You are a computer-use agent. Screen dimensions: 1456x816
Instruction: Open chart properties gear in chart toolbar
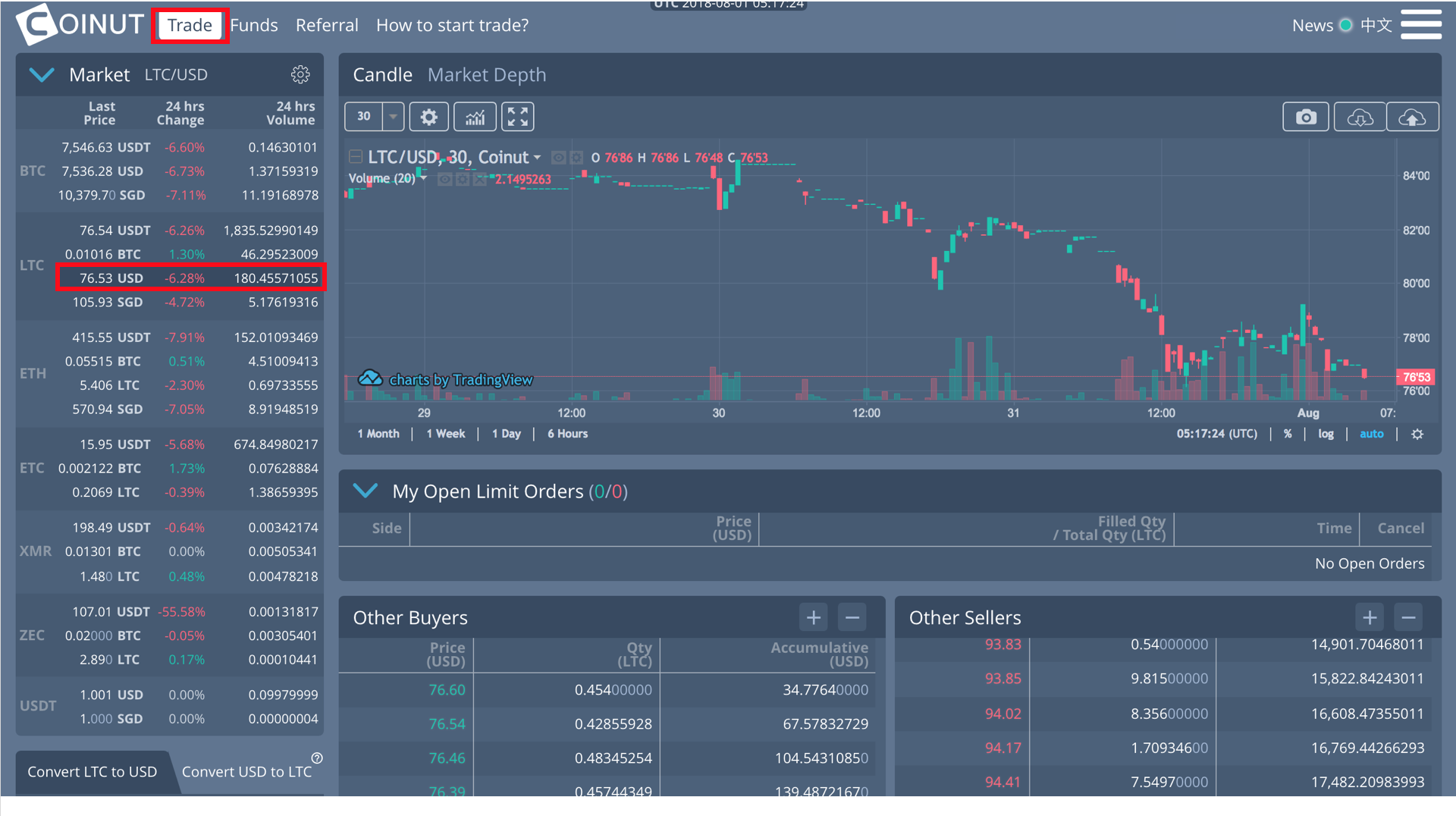pyautogui.click(x=428, y=118)
